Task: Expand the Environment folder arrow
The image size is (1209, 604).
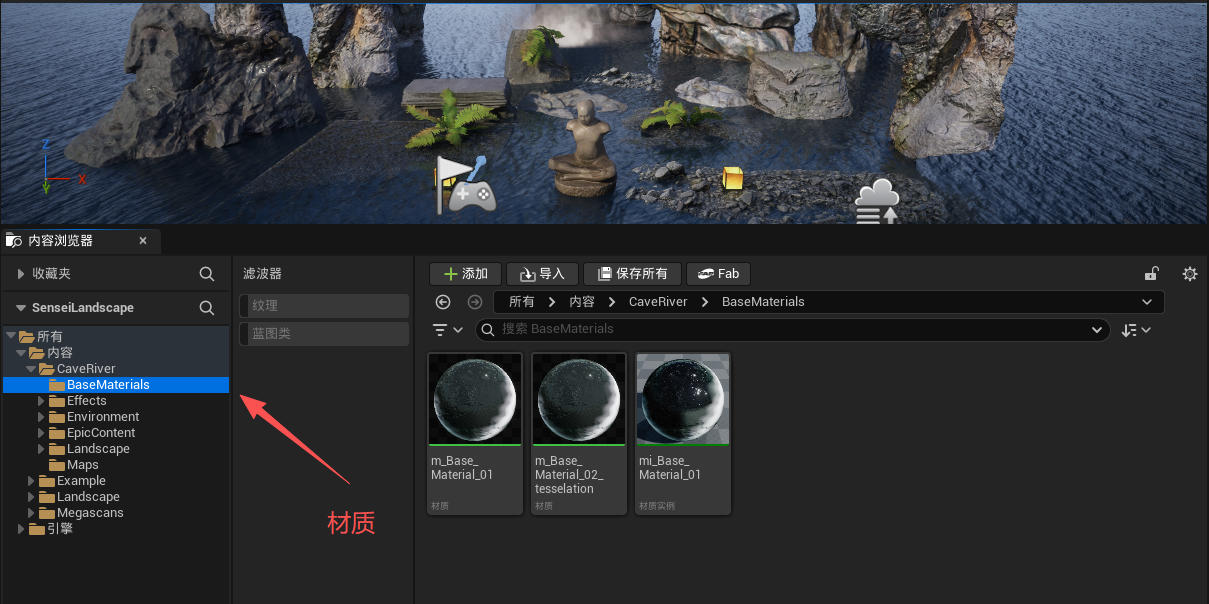Action: pos(41,417)
